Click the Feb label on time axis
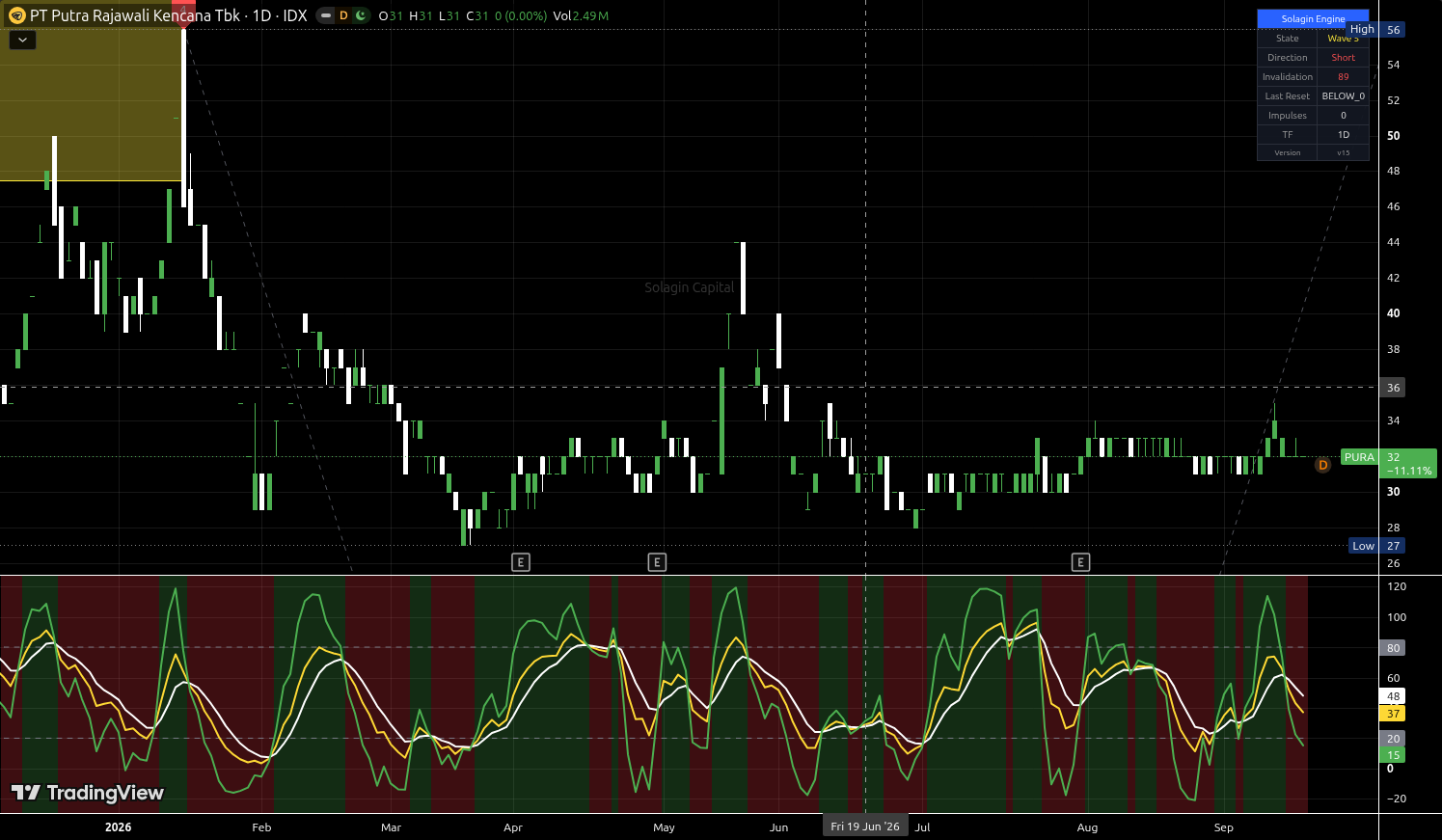The image size is (1442, 840). [261, 827]
